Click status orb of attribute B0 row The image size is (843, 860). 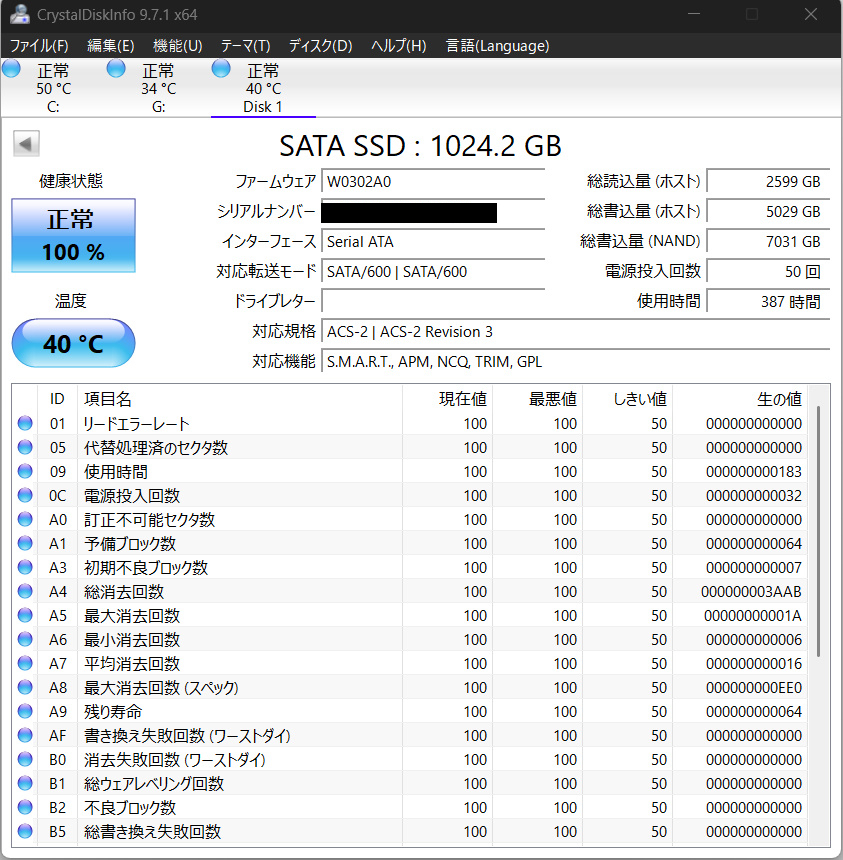(x=25, y=759)
